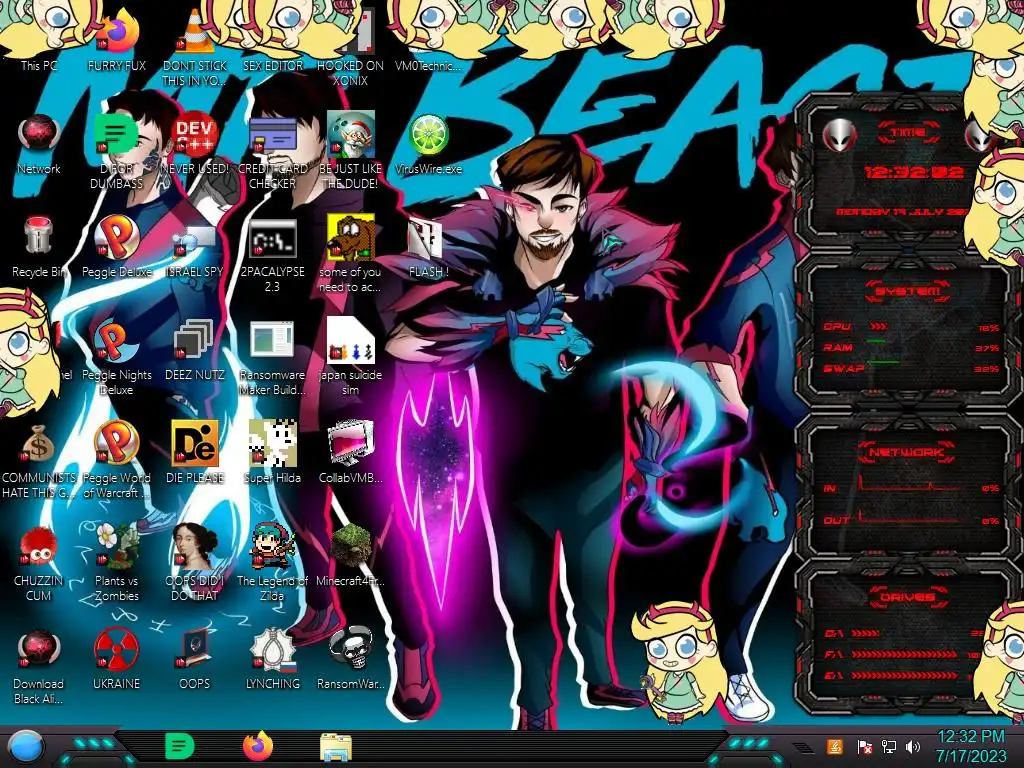Open the Super Hilda desktop icon
This screenshot has width=1024, height=768.
272,452
